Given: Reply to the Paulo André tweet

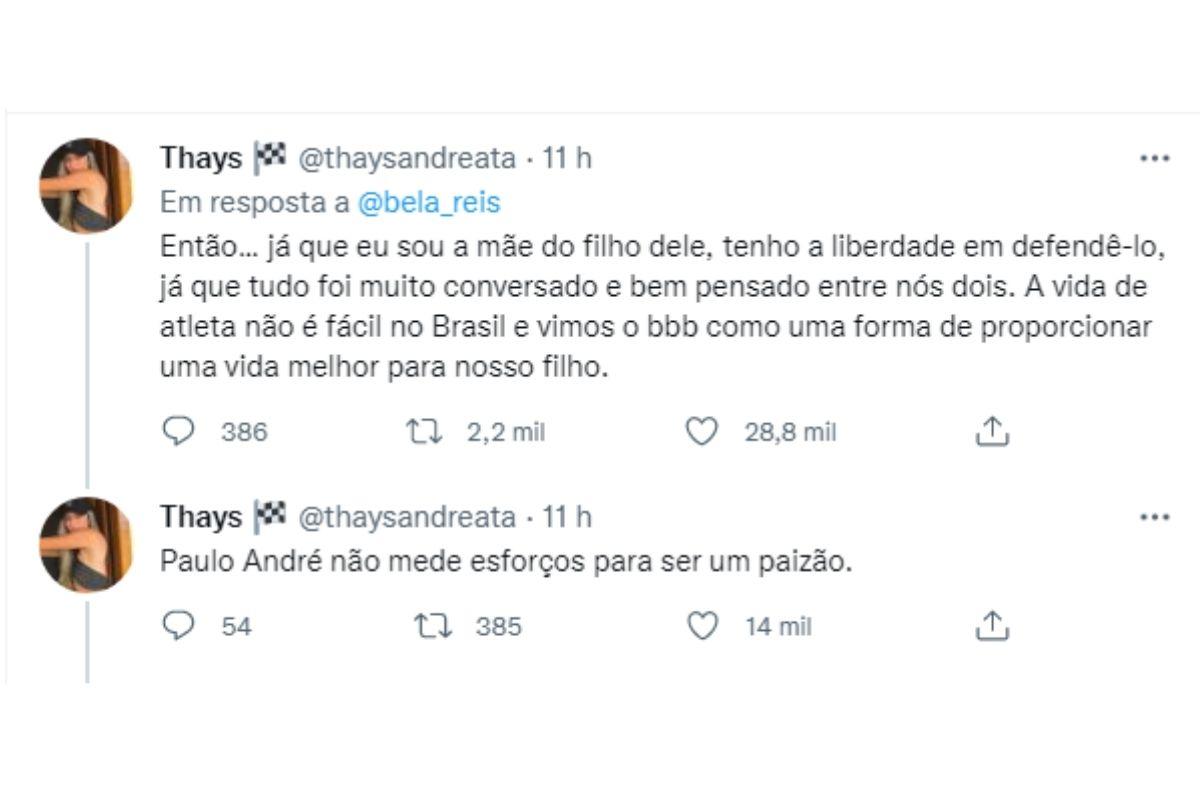Looking at the screenshot, I should pyautogui.click(x=177, y=626).
